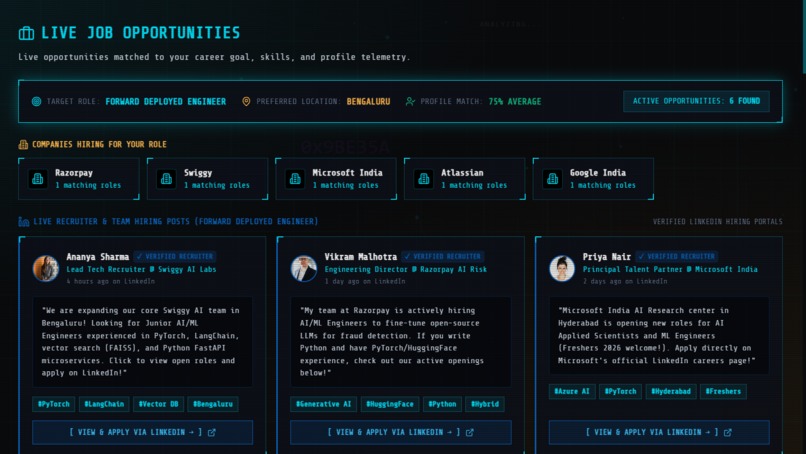Click the external link icon on Ananya's apply button
Image resolution: width=806 pixels, height=454 pixels.
point(212,432)
